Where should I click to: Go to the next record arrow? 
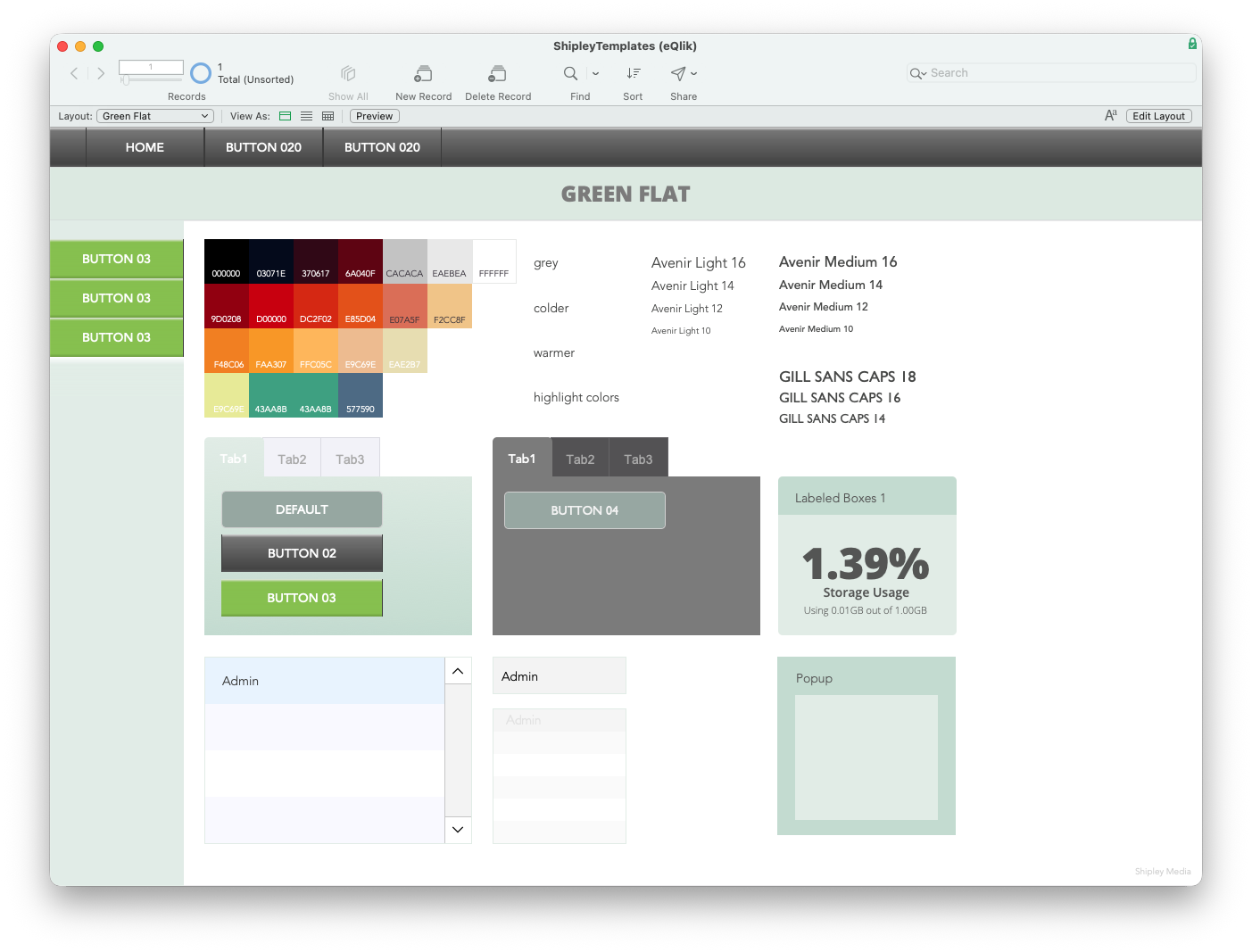pos(101,73)
